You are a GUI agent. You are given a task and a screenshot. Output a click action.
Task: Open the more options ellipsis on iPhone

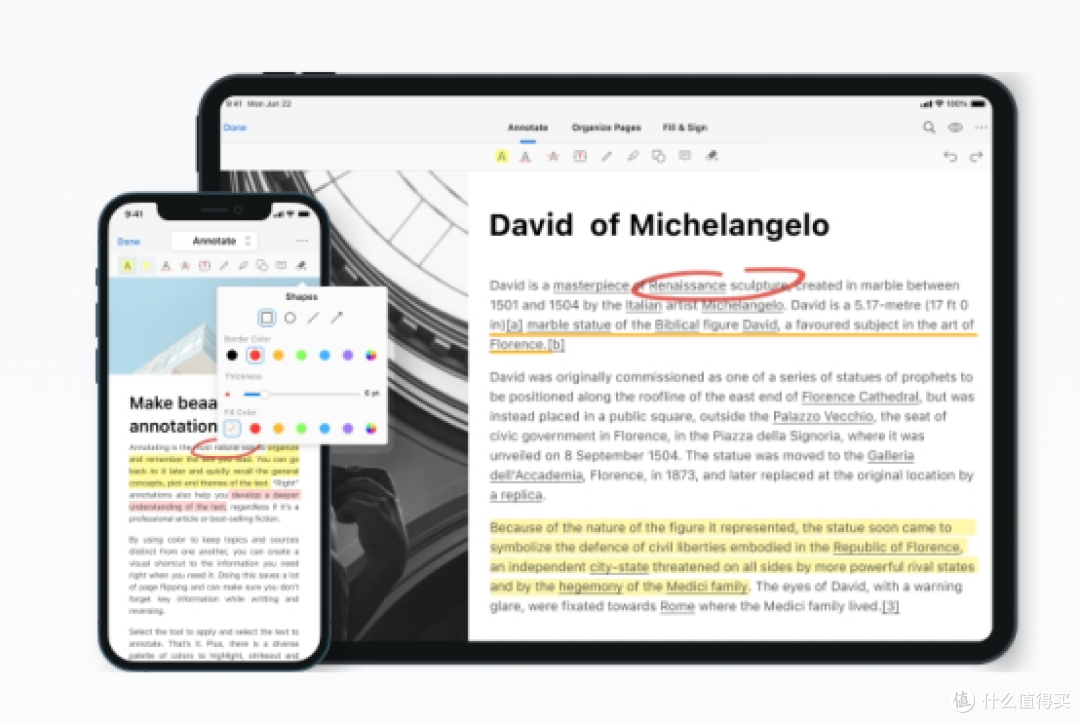pyautogui.click(x=302, y=241)
